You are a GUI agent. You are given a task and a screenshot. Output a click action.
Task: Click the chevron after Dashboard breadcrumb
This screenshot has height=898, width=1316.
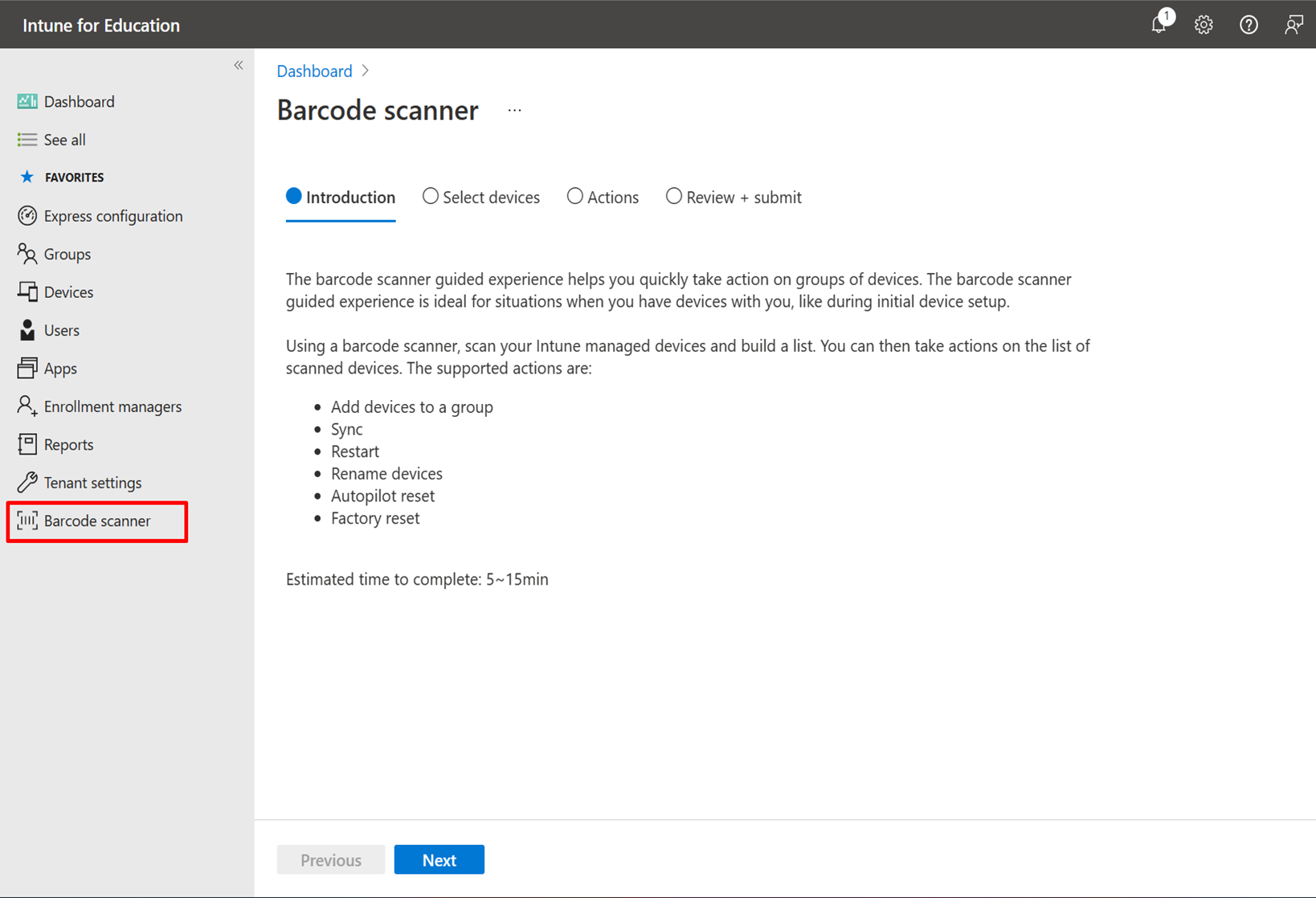tap(366, 71)
